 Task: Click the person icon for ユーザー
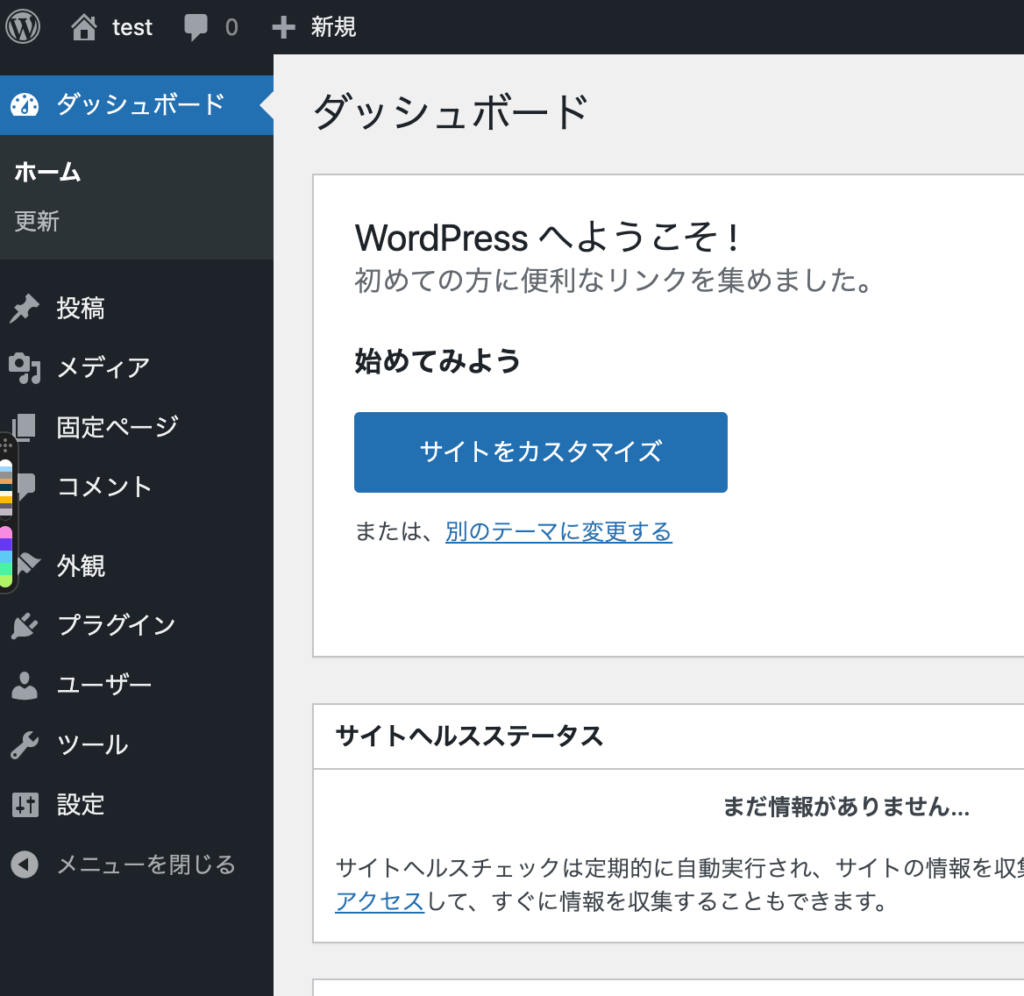tap(25, 685)
